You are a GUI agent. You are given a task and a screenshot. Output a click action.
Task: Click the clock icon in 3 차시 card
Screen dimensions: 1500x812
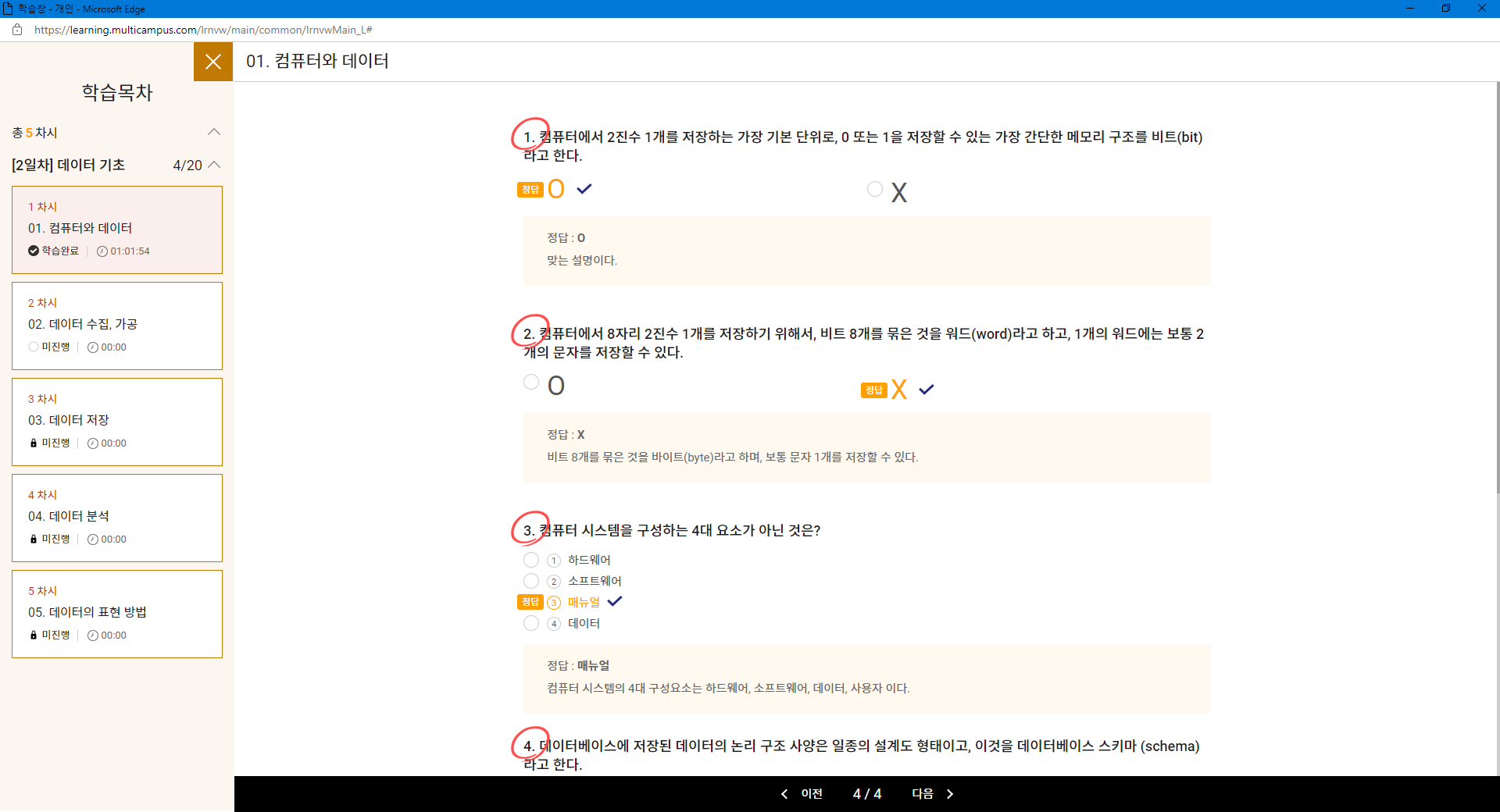pyautogui.click(x=93, y=443)
